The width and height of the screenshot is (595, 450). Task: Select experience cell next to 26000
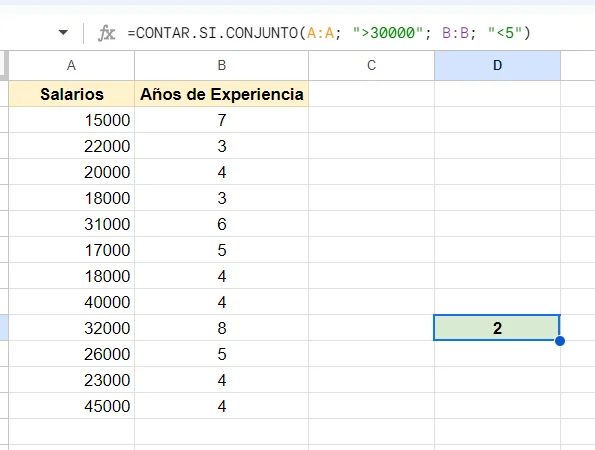pyautogui.click(x=222, y=354)
